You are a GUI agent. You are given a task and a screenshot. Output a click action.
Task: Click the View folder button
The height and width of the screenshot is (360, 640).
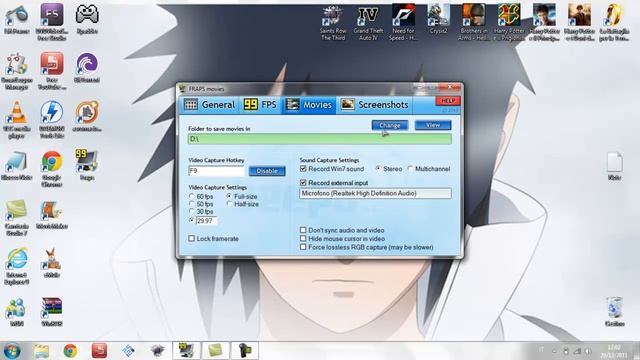433,125
